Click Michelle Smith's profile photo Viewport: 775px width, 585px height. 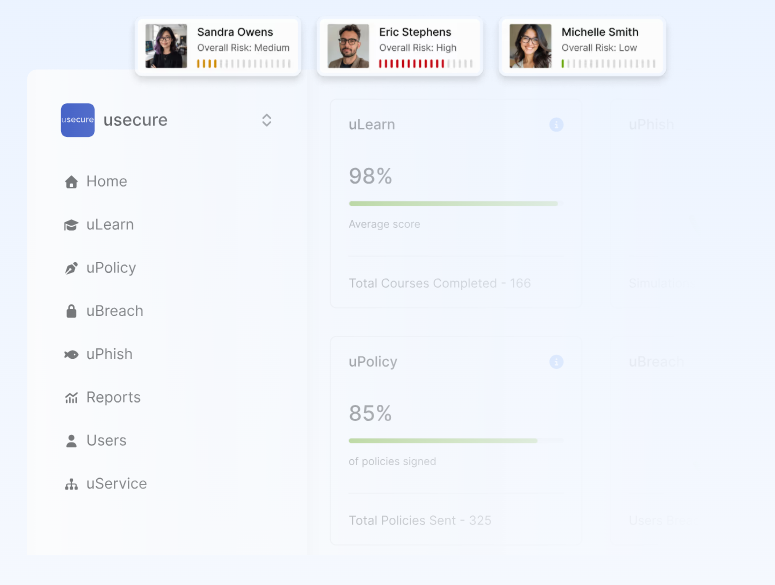(x=530, y=46)
